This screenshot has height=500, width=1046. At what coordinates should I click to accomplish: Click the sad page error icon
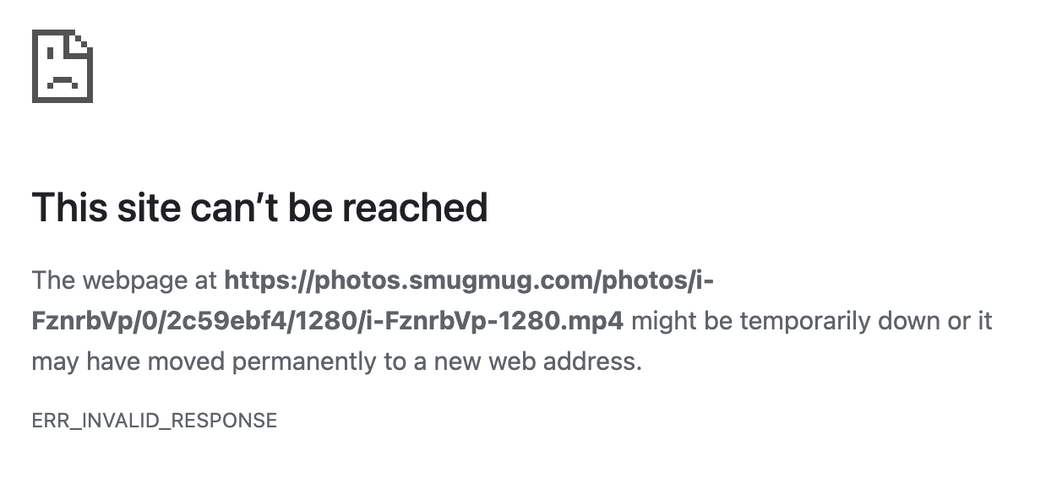coord(62,66)
